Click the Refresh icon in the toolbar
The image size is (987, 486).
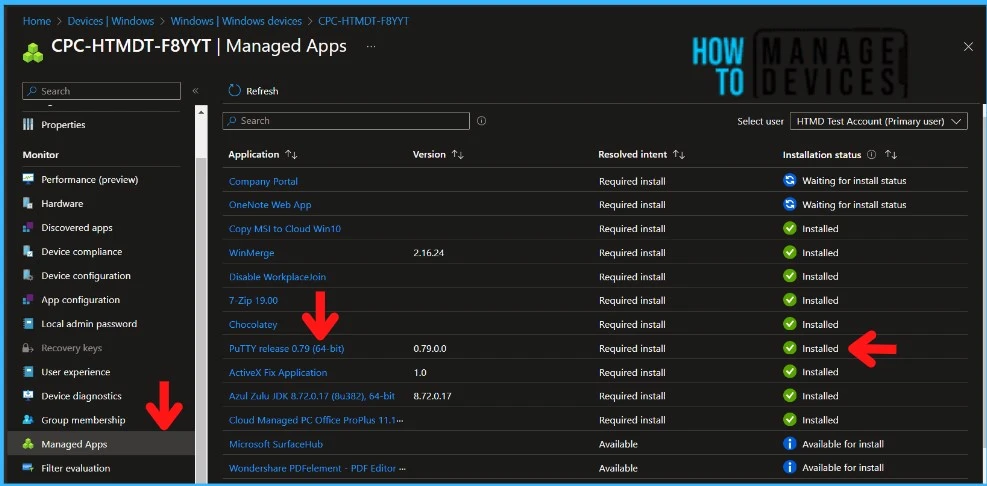click(x=234, y=91)
